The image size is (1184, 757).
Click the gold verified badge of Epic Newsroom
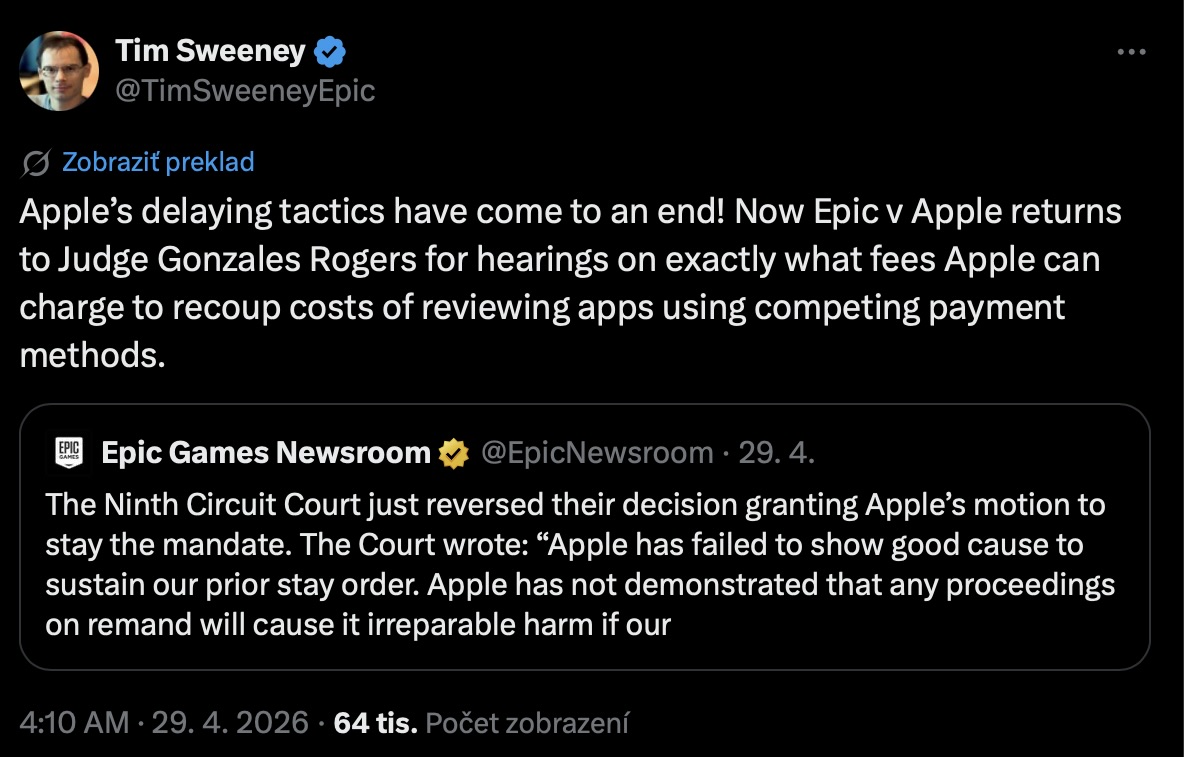[454, 454]
